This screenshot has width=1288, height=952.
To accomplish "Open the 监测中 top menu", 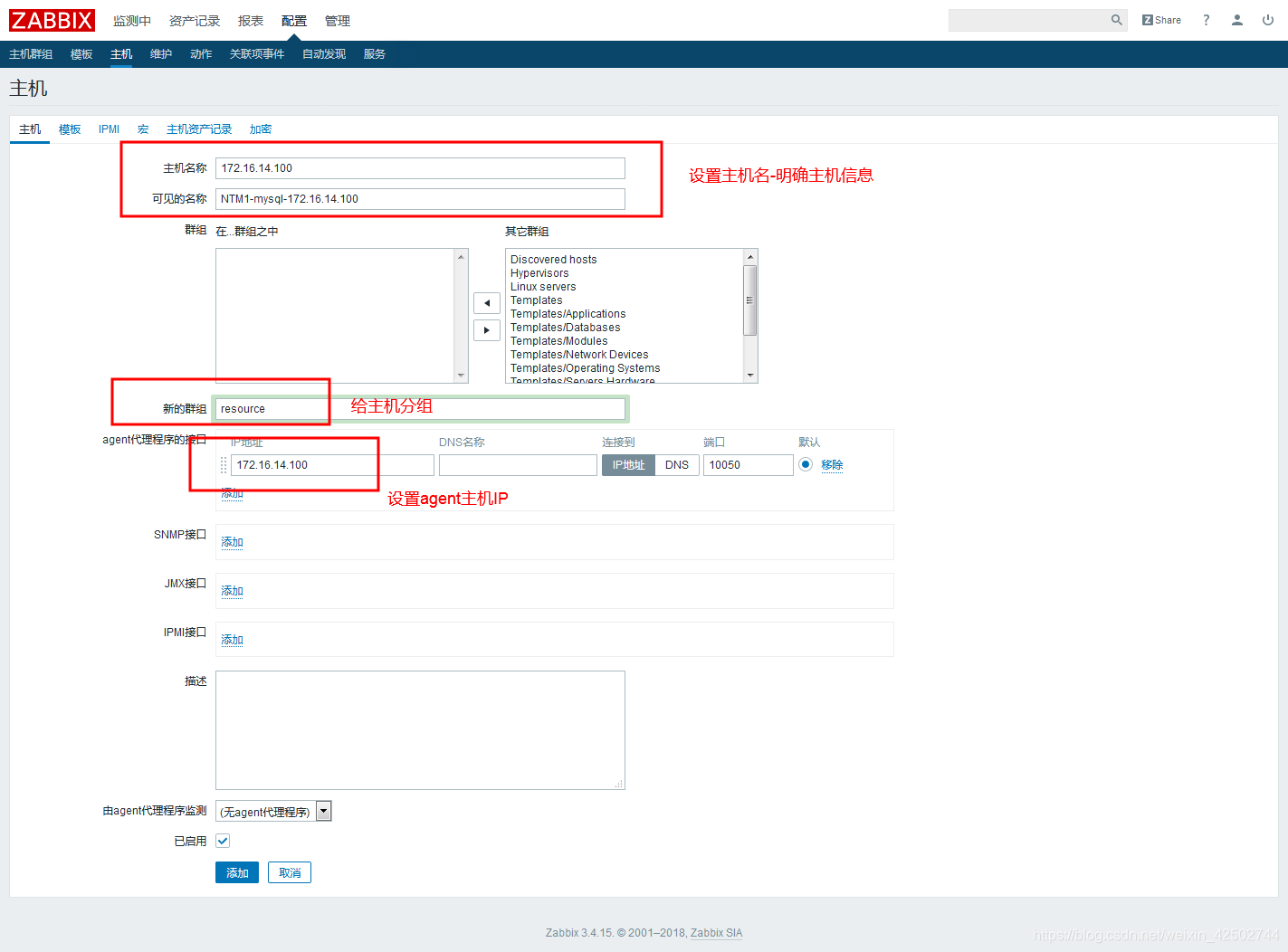I will (x=132, y=21).
